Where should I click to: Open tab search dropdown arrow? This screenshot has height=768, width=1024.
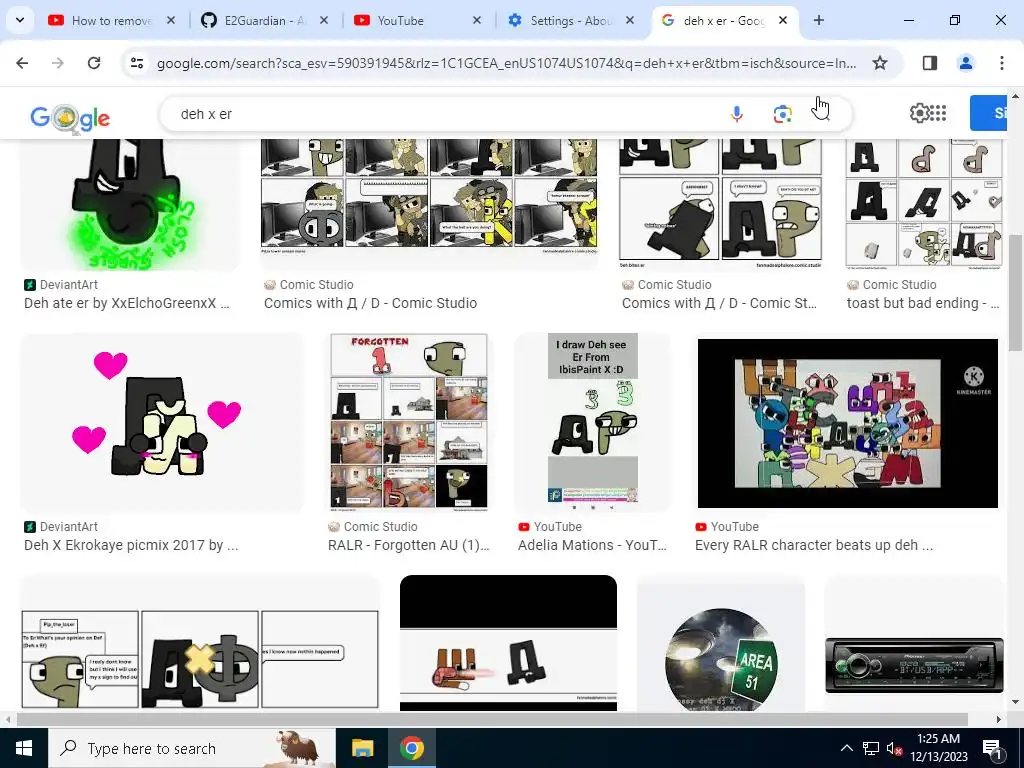click(20, 20)
